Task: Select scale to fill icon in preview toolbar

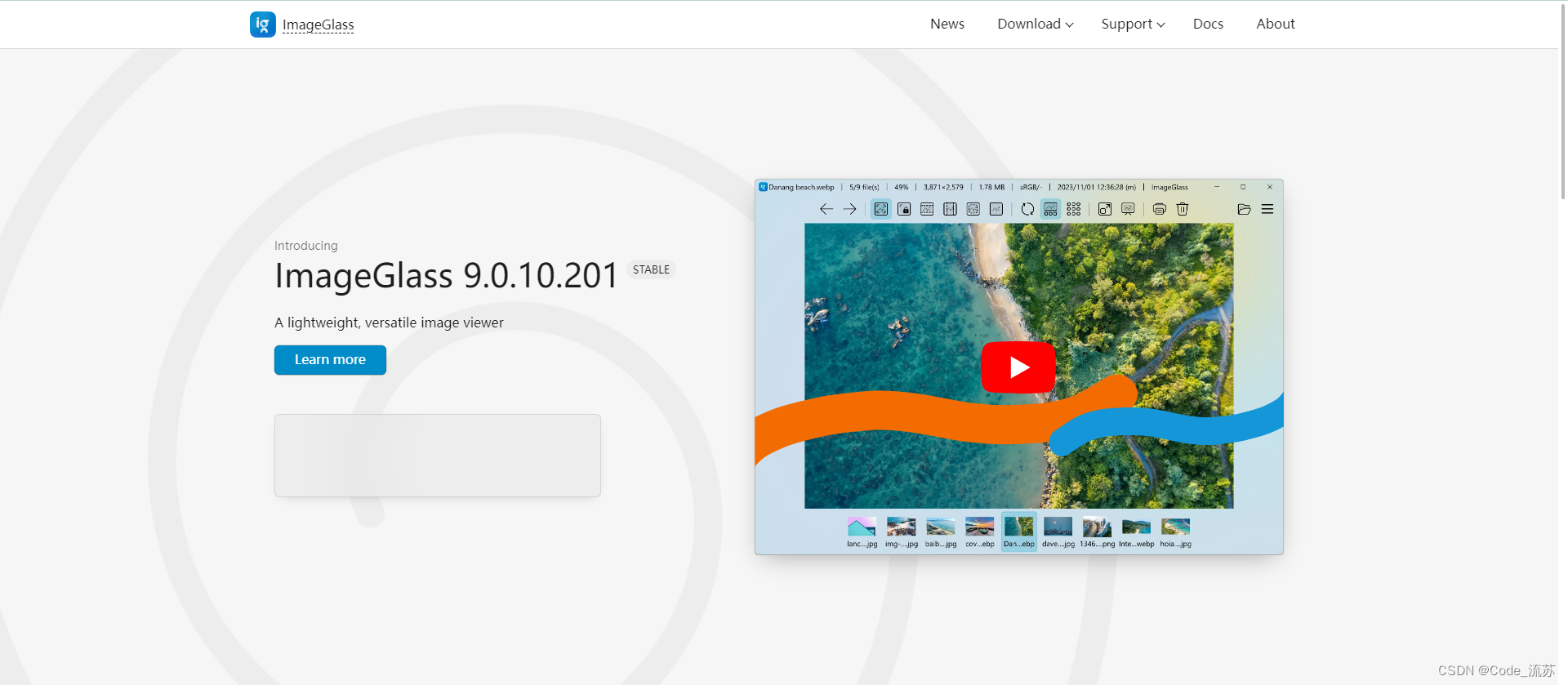Action: point(996,209)
